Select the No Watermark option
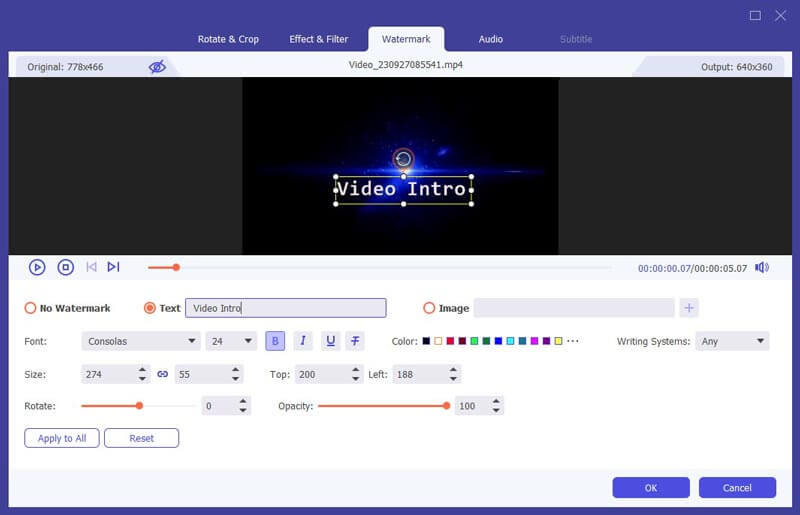Image resolution: width=800 pixels, height=515 pixels. click(30, 308)
